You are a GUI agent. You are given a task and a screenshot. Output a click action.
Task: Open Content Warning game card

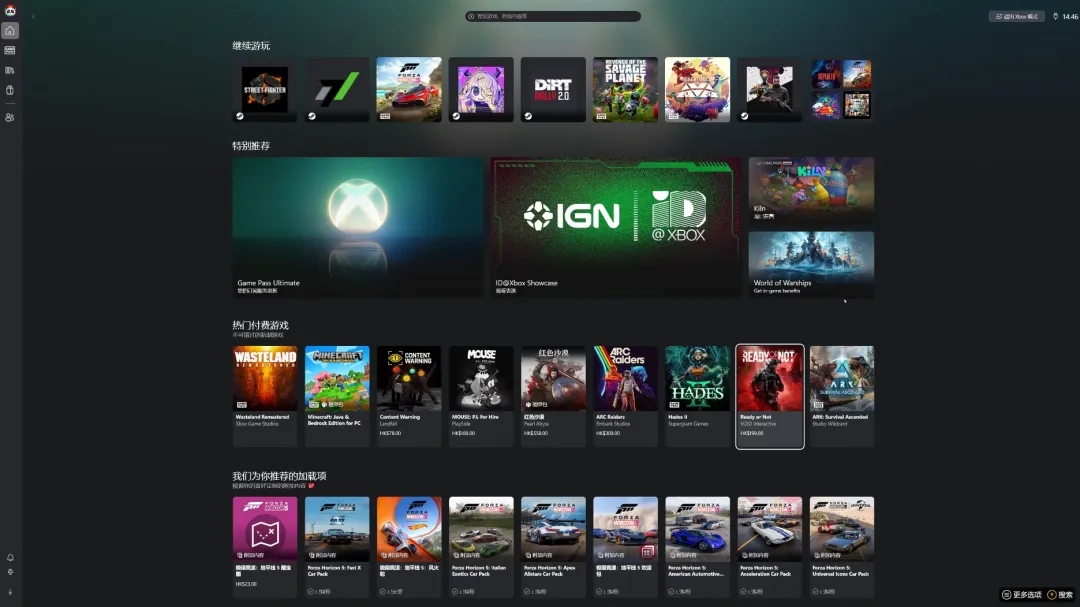click(409, 396)
